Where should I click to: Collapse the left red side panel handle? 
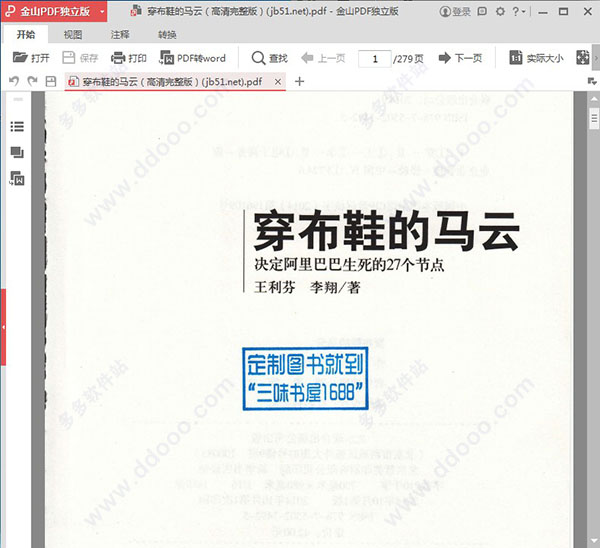3,327
